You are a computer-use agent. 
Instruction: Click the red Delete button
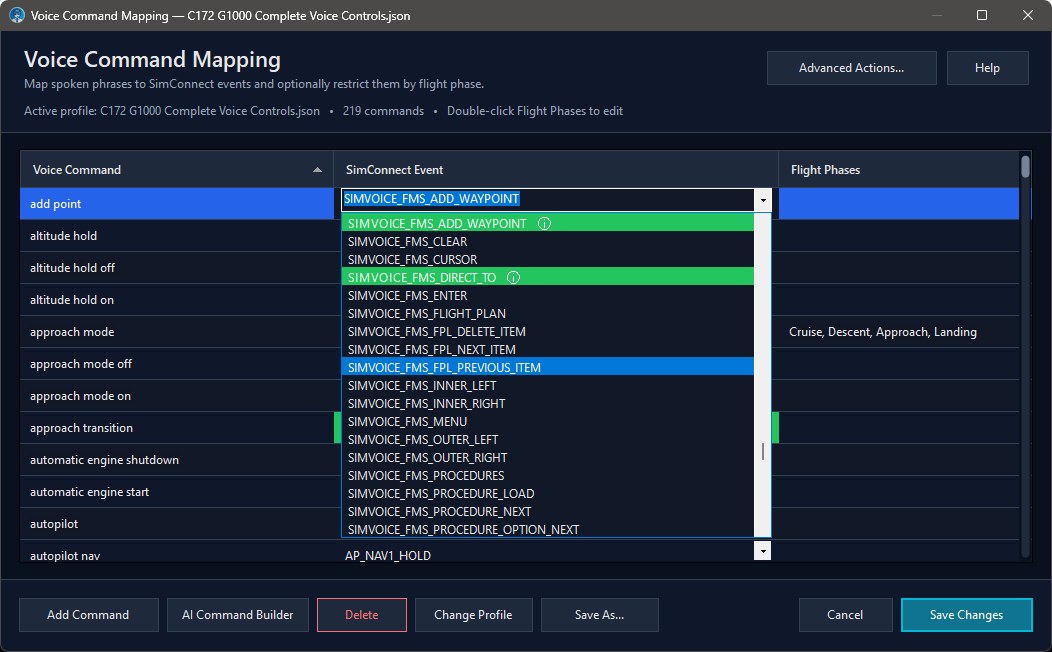coord(362,615)
